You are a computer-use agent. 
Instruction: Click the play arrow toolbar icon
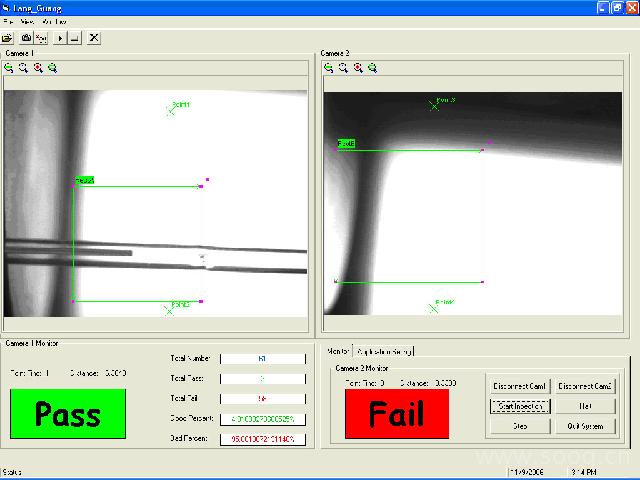click(x=59, y=37)
